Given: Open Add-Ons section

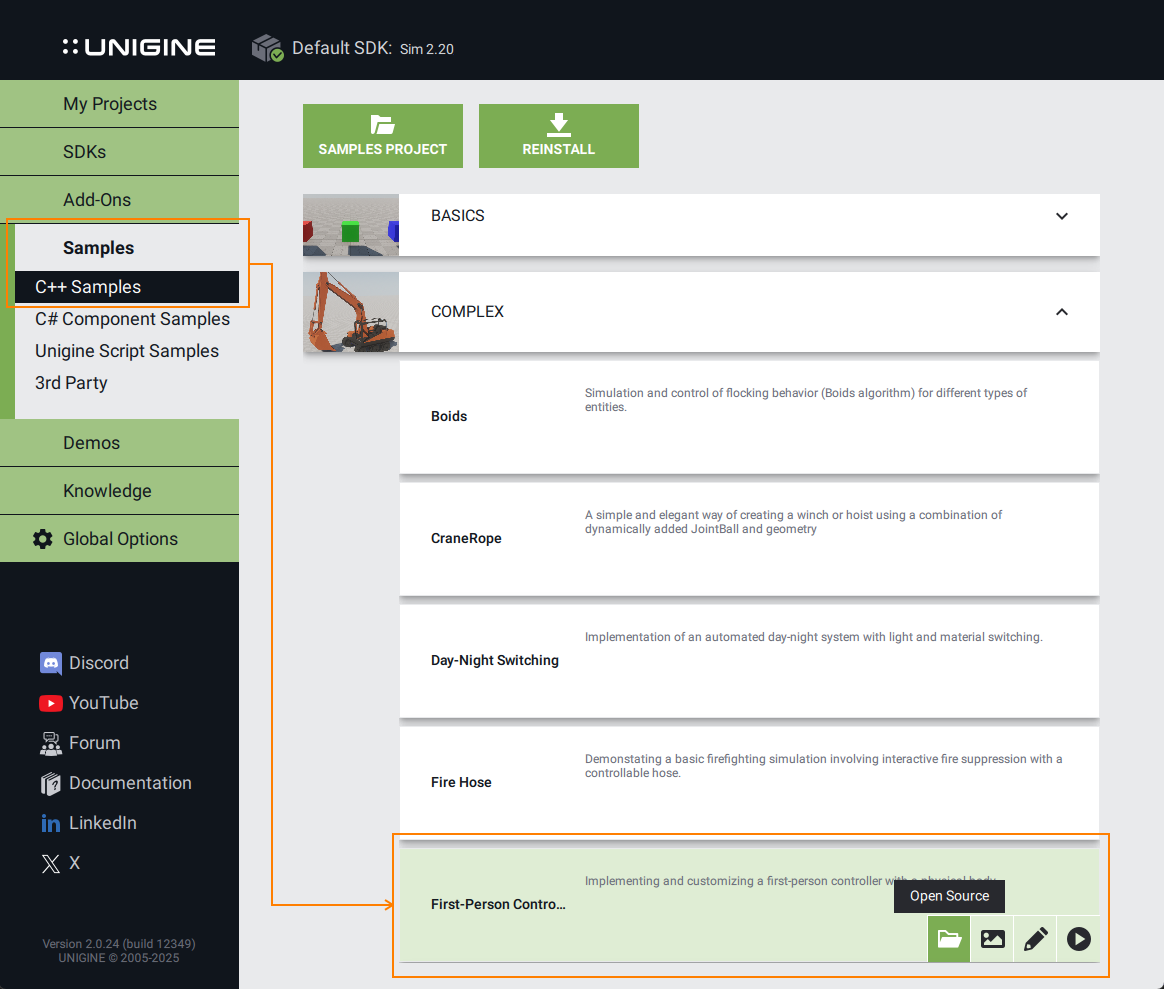Looking at the screenshot, I should click(x=120, y=200).
